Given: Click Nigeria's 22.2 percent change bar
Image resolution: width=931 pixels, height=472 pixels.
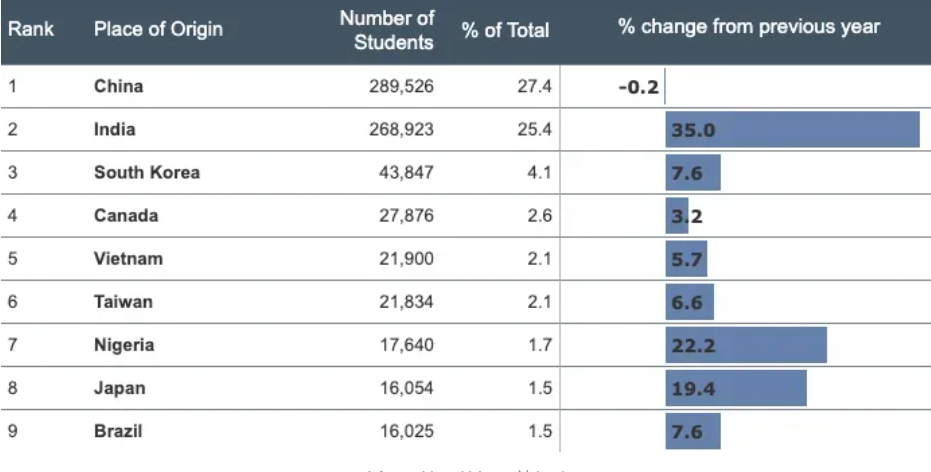Looking at the screenshot, I should coord(746,345).
